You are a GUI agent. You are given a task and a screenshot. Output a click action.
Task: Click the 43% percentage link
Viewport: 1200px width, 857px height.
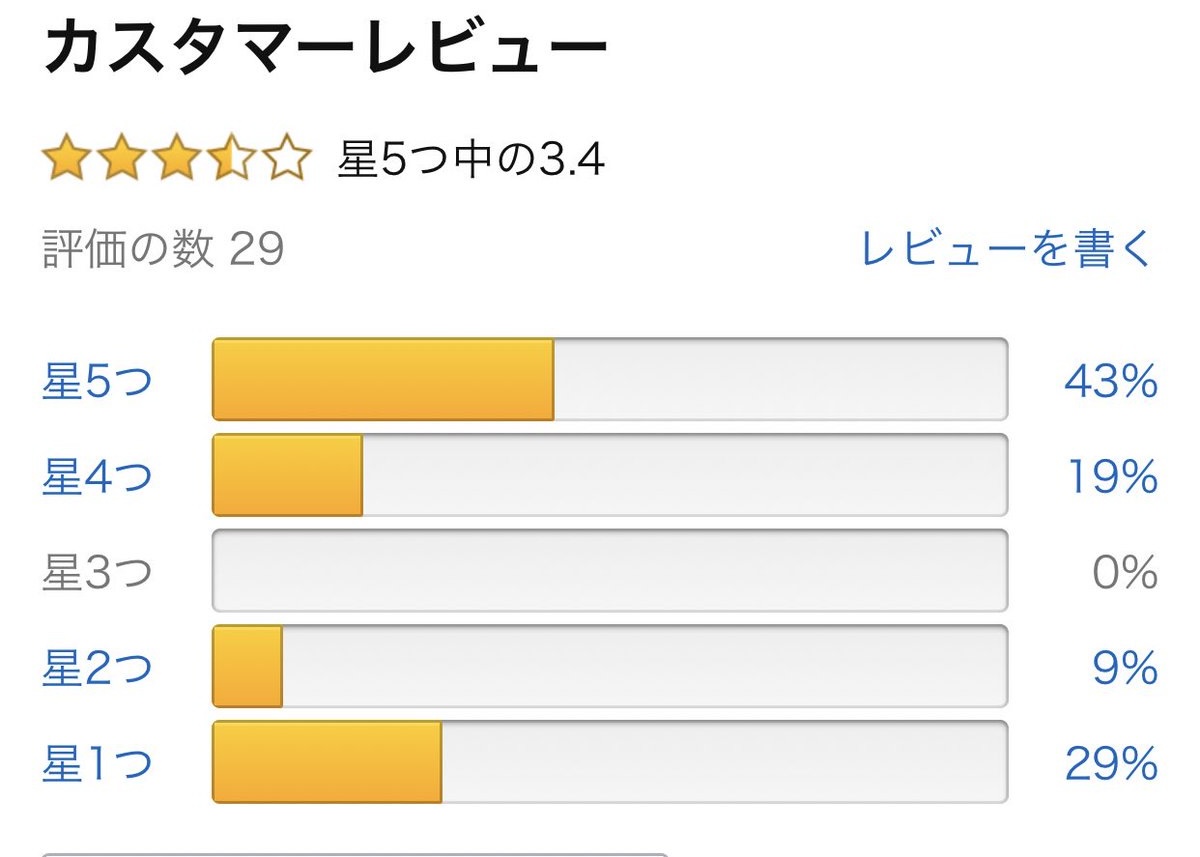coord(1110,381)
